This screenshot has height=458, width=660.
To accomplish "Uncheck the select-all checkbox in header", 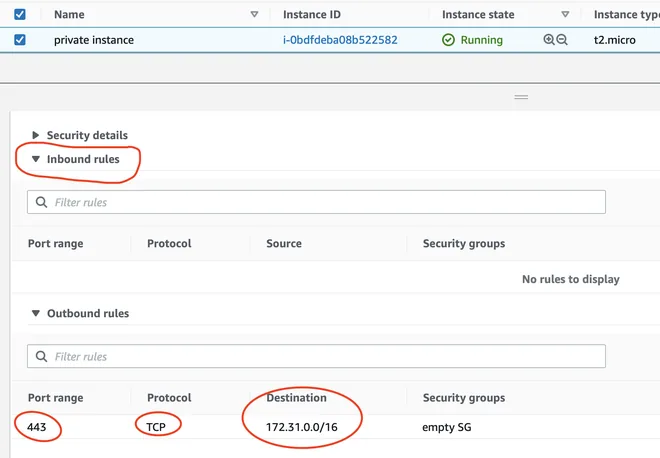I will click(x=20, y=14).
